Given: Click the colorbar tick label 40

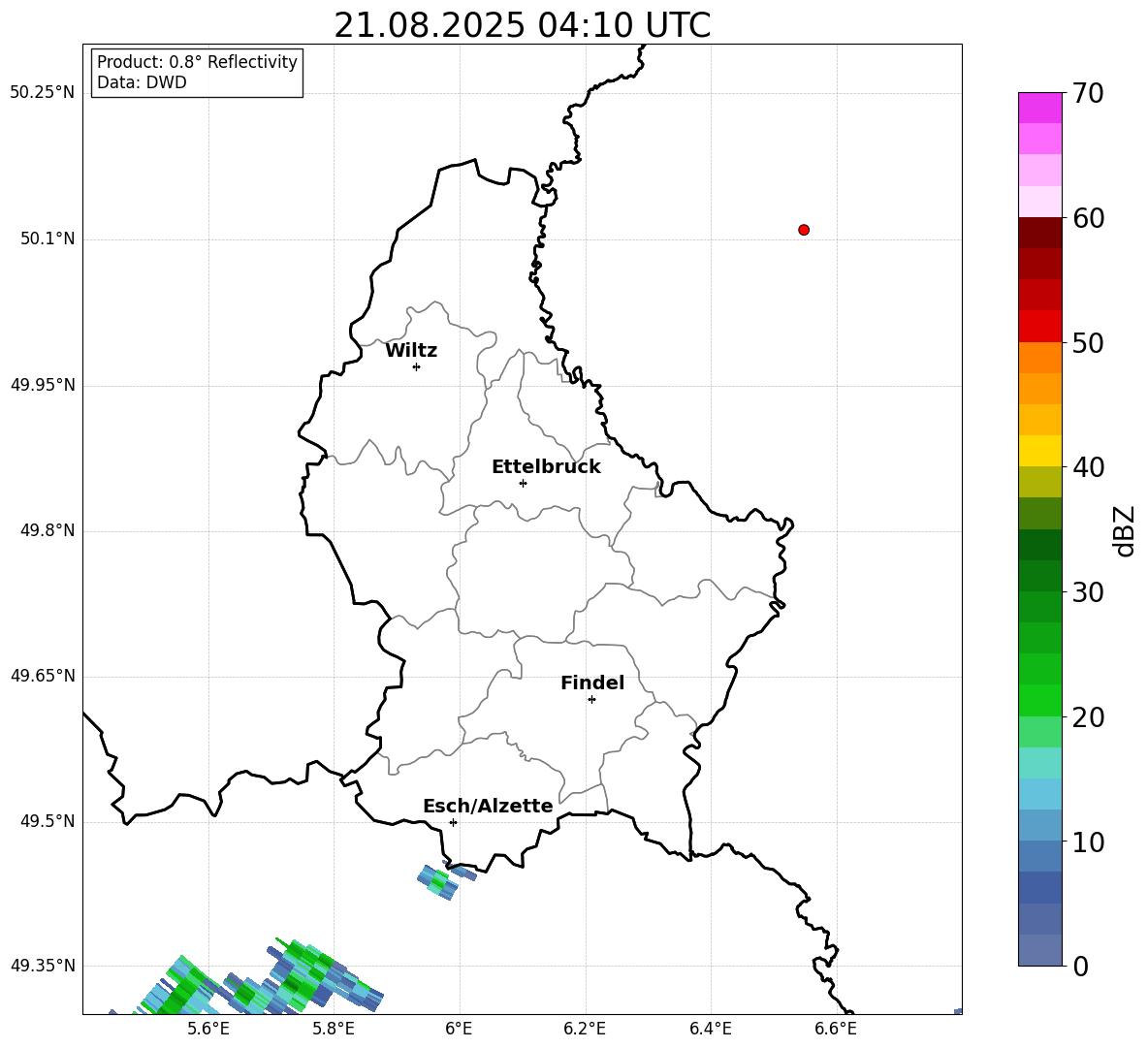Looking at the screenshot, I should tap(1088, 467).
